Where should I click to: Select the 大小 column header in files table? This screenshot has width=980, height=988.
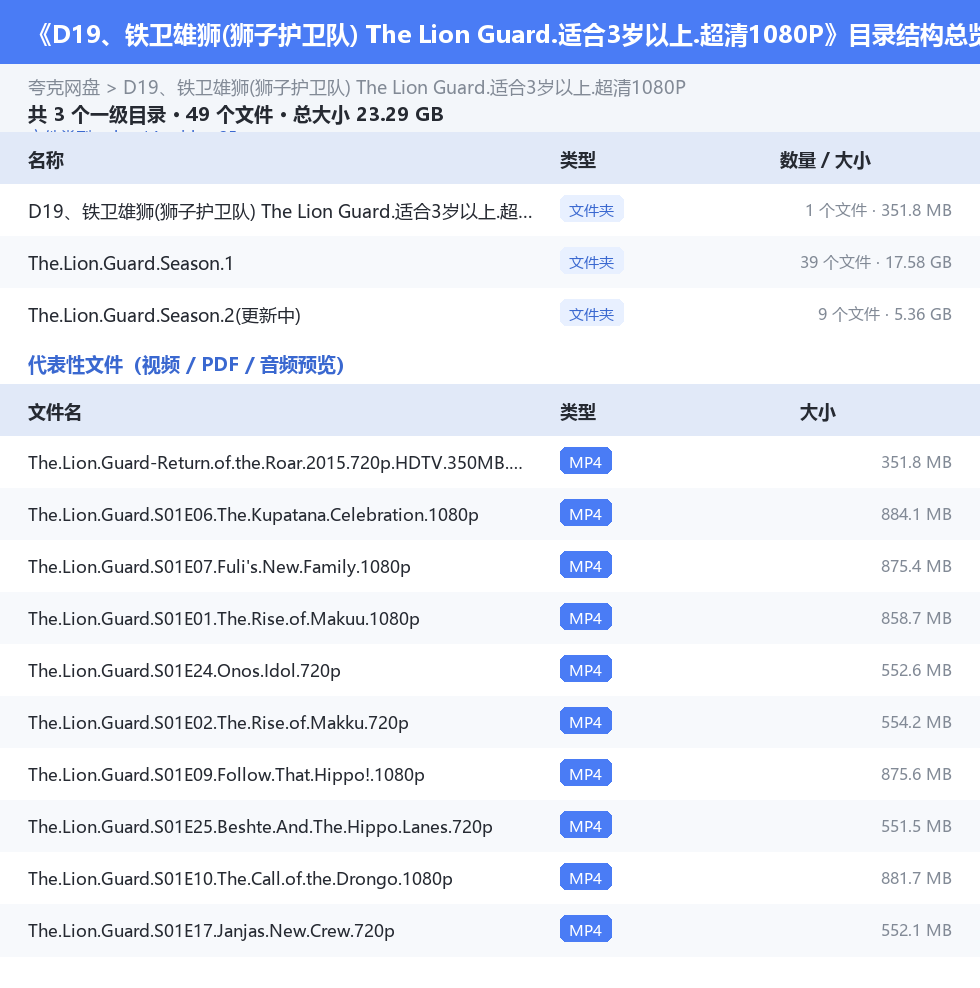(817, 412)
